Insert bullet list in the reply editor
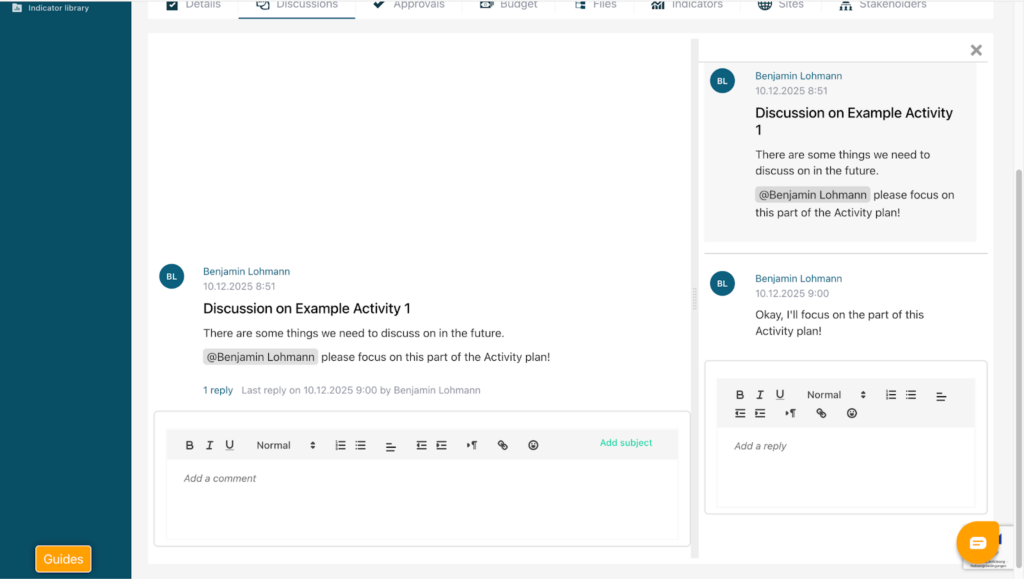1024x579 pixels. [911, 395]
